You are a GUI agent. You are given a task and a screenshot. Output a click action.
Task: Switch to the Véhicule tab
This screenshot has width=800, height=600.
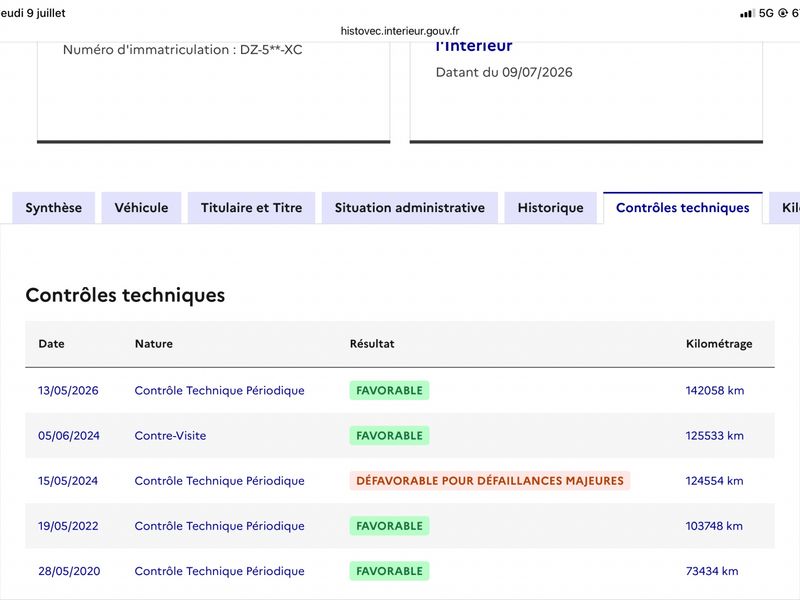pos(141,208)
